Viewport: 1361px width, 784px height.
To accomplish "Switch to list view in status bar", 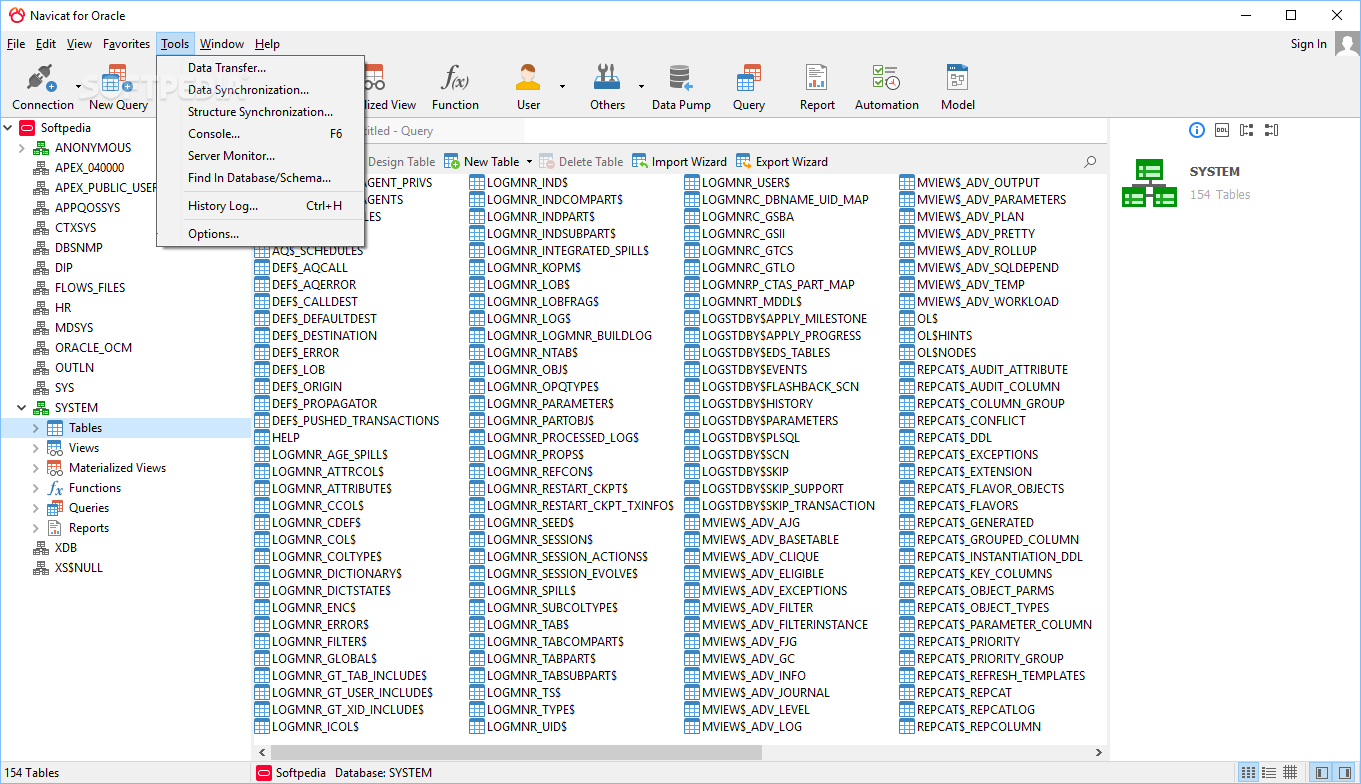I will click(1270, 772).
